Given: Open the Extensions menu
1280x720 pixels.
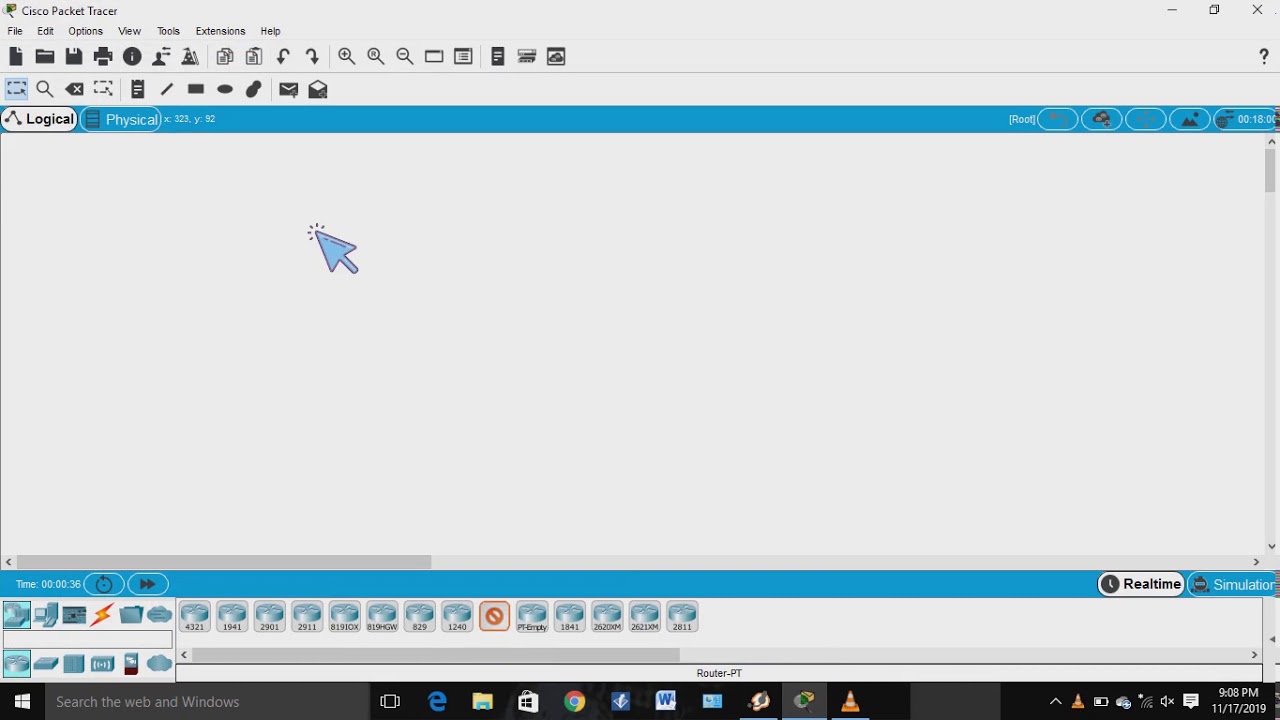Looking at the screenshot, I should pos(220,31).
